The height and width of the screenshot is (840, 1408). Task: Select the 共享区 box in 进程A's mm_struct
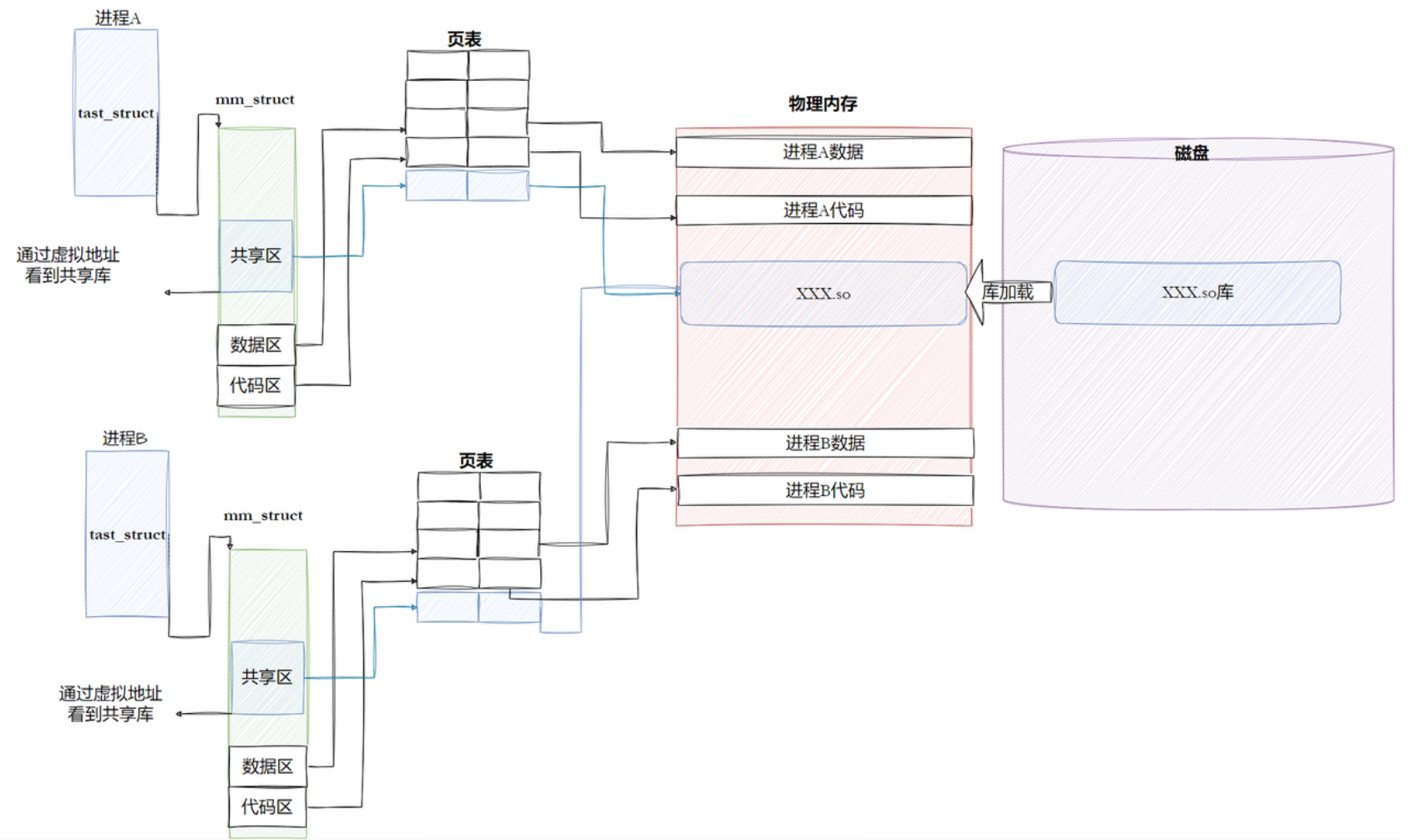[x=256, y=256]
